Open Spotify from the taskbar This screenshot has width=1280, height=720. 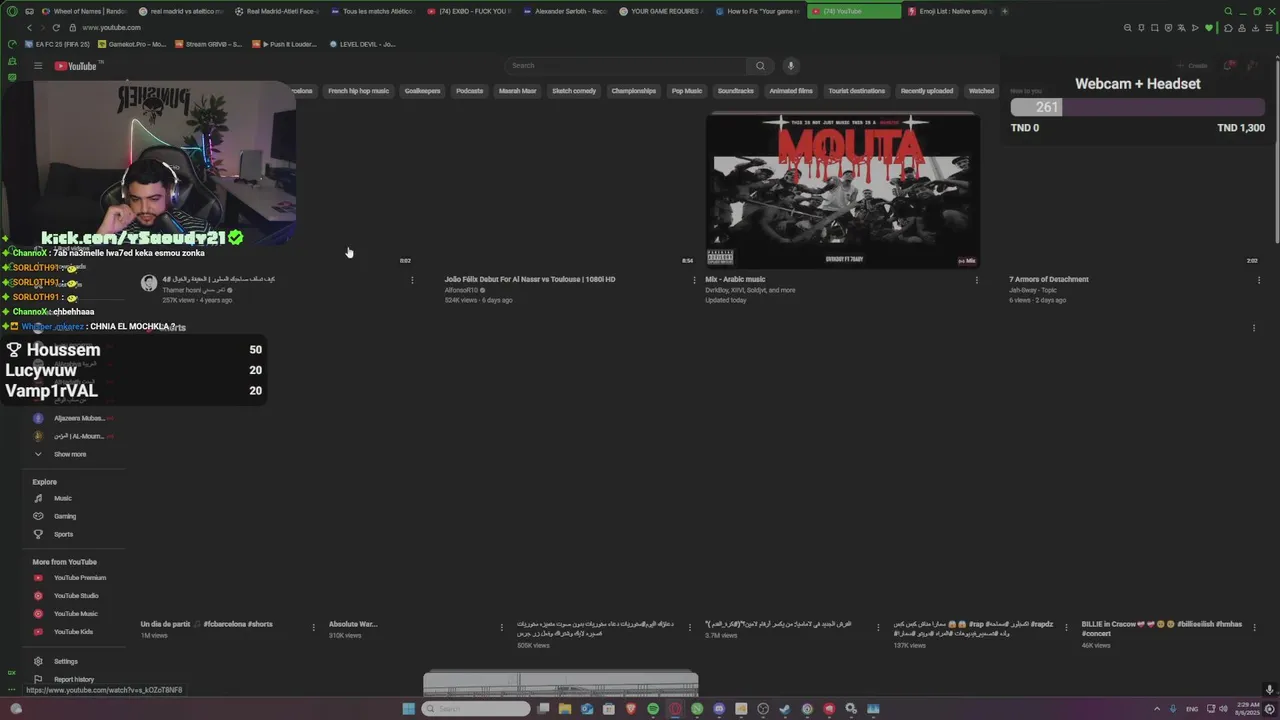tap(653, 709)
